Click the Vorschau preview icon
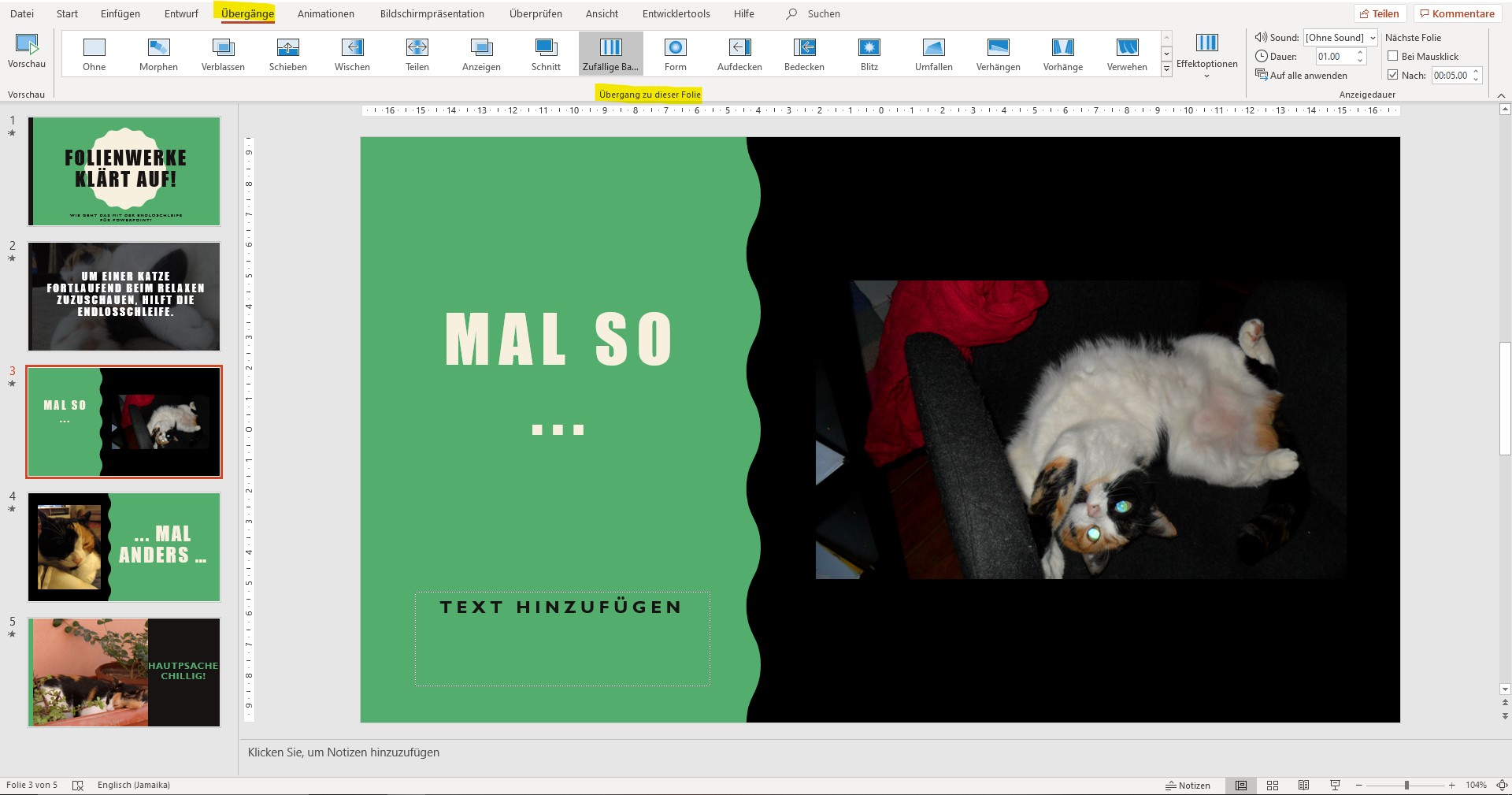 (x=27, y=45)
